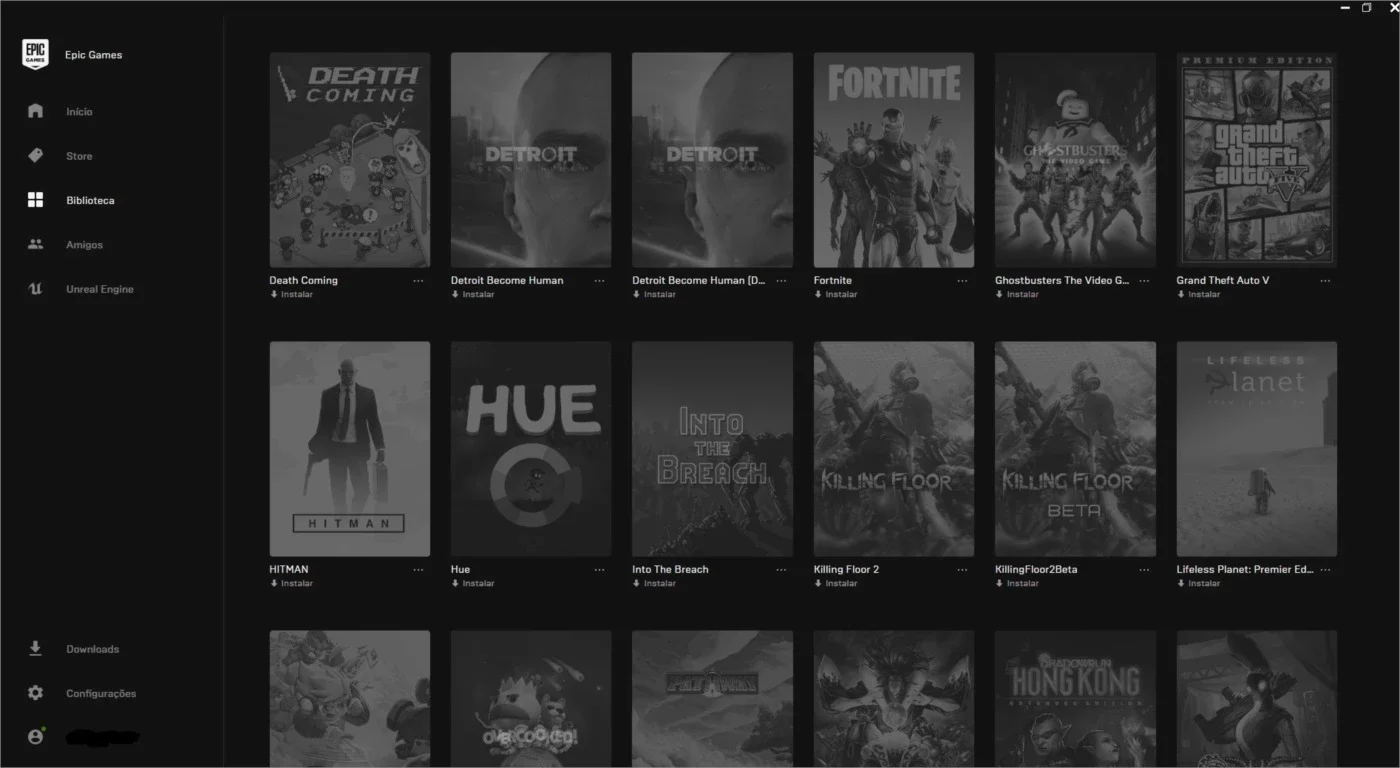Click the user profile avatar icon
This screenshot has width=1400, height=768.
36,736
